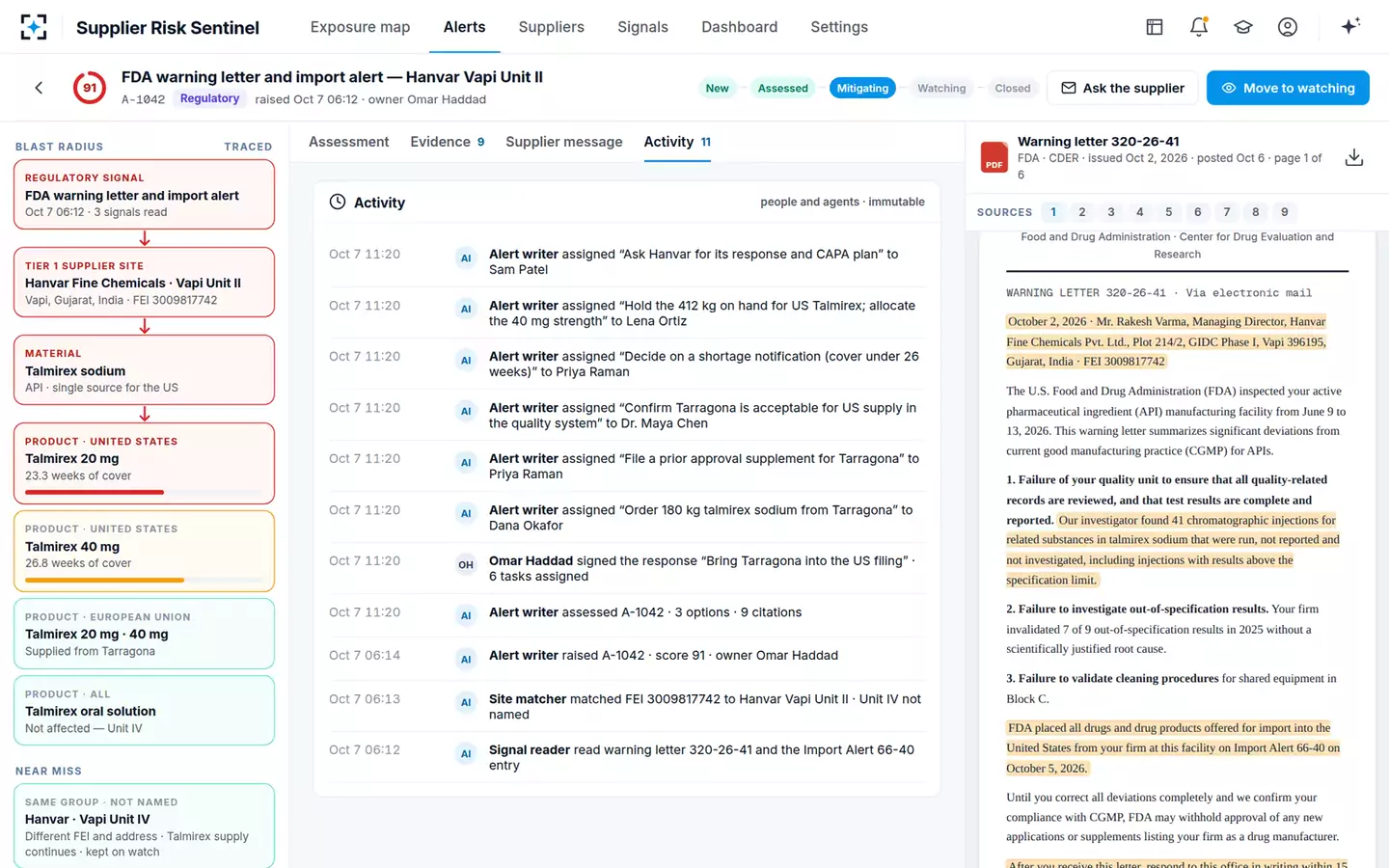Open Talmirex sodium material card
This screenshot has width=1389, height=868.
click(144, 370)
